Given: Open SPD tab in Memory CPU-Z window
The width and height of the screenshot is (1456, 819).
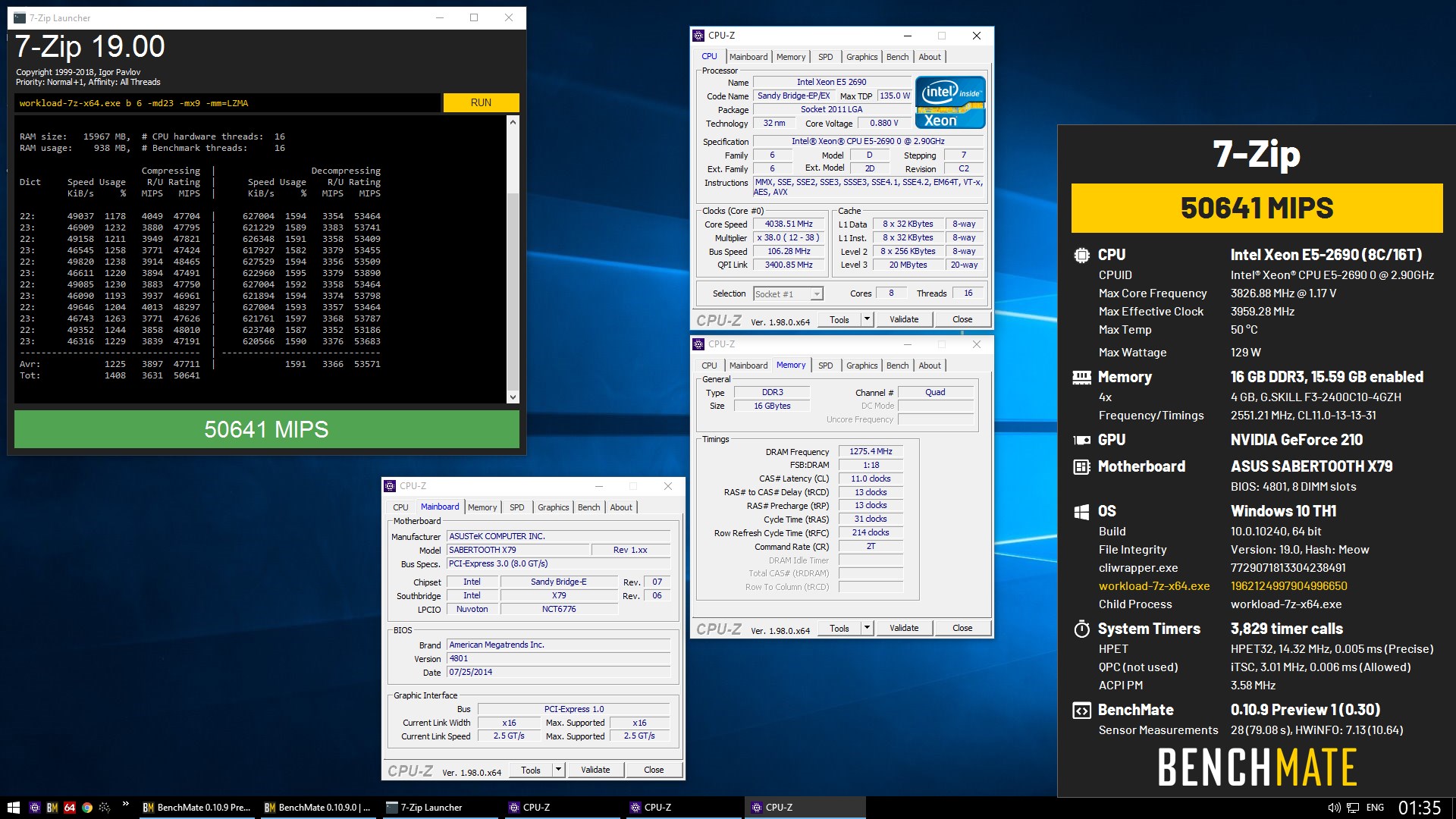Looking at the screenshot, I should [826, 366].
